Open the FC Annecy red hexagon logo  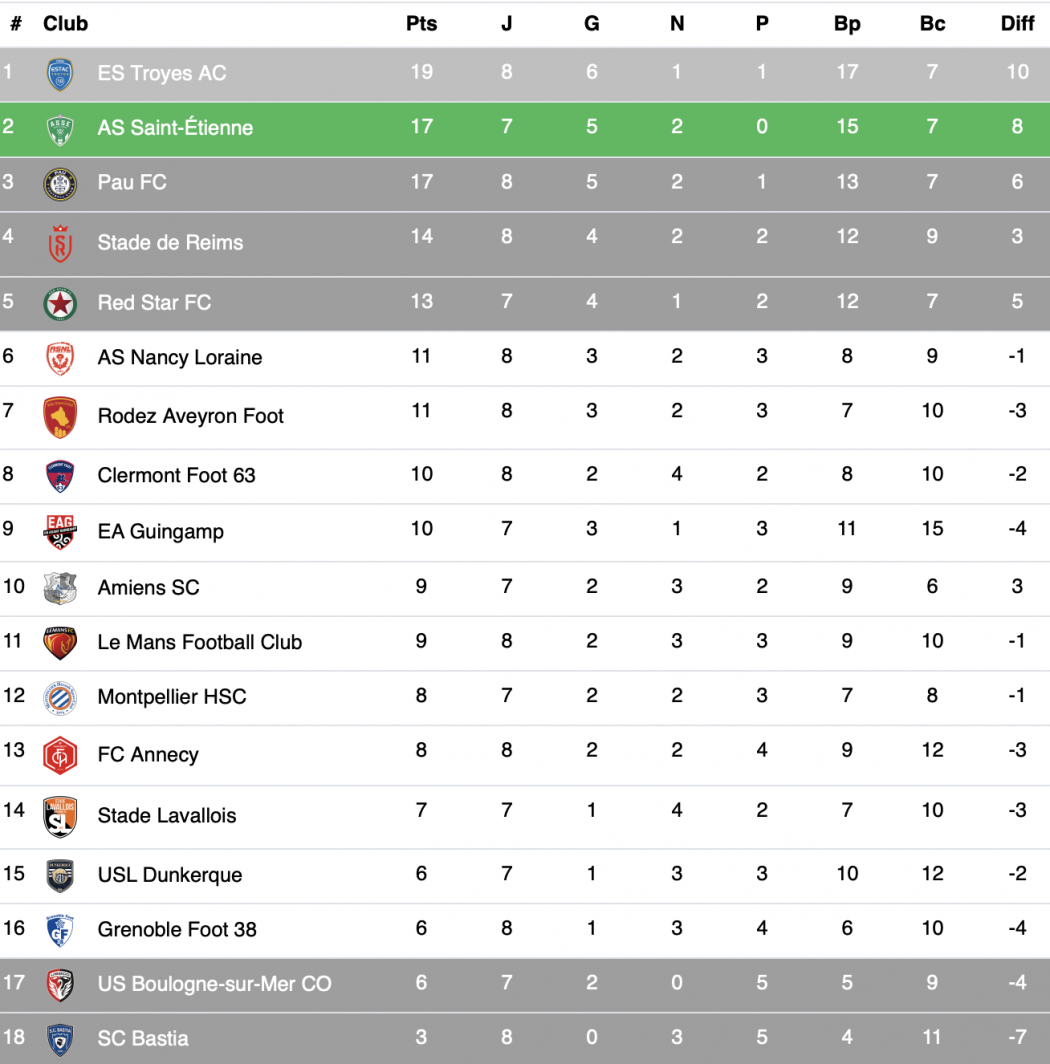coord(60,755)
